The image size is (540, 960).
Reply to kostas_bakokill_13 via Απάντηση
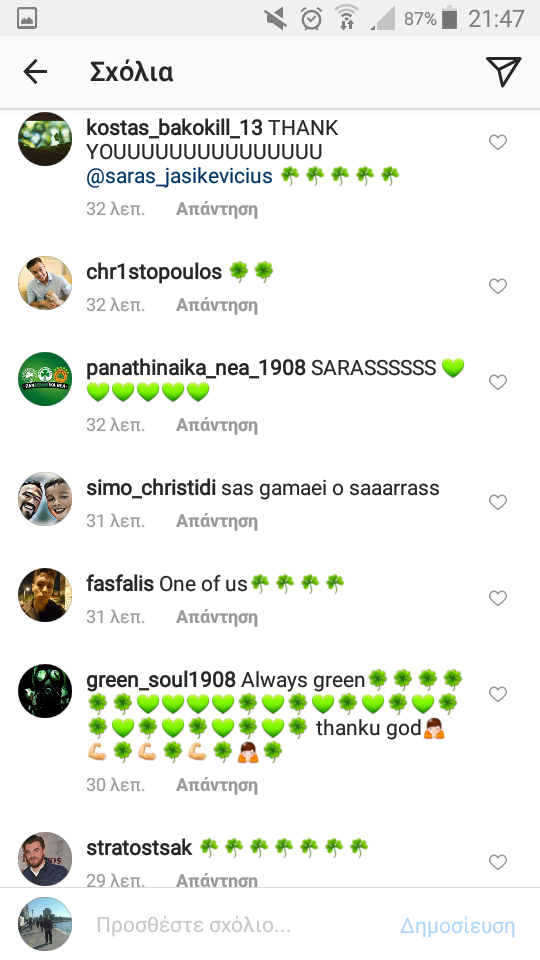(x=217, y=209)
